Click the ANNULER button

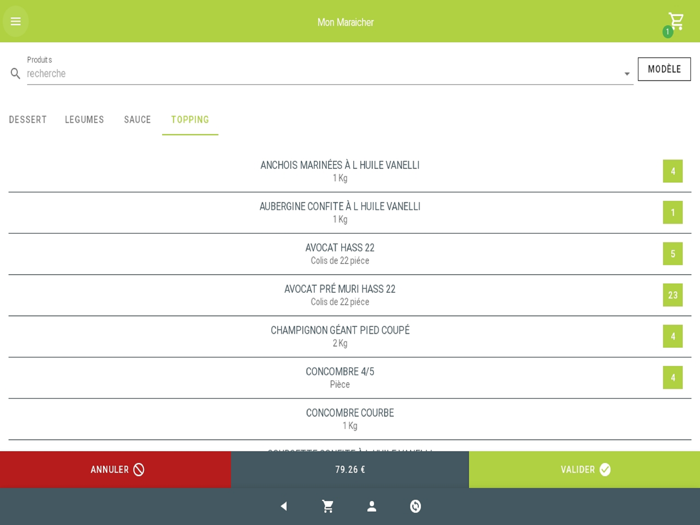pos(116,469)
